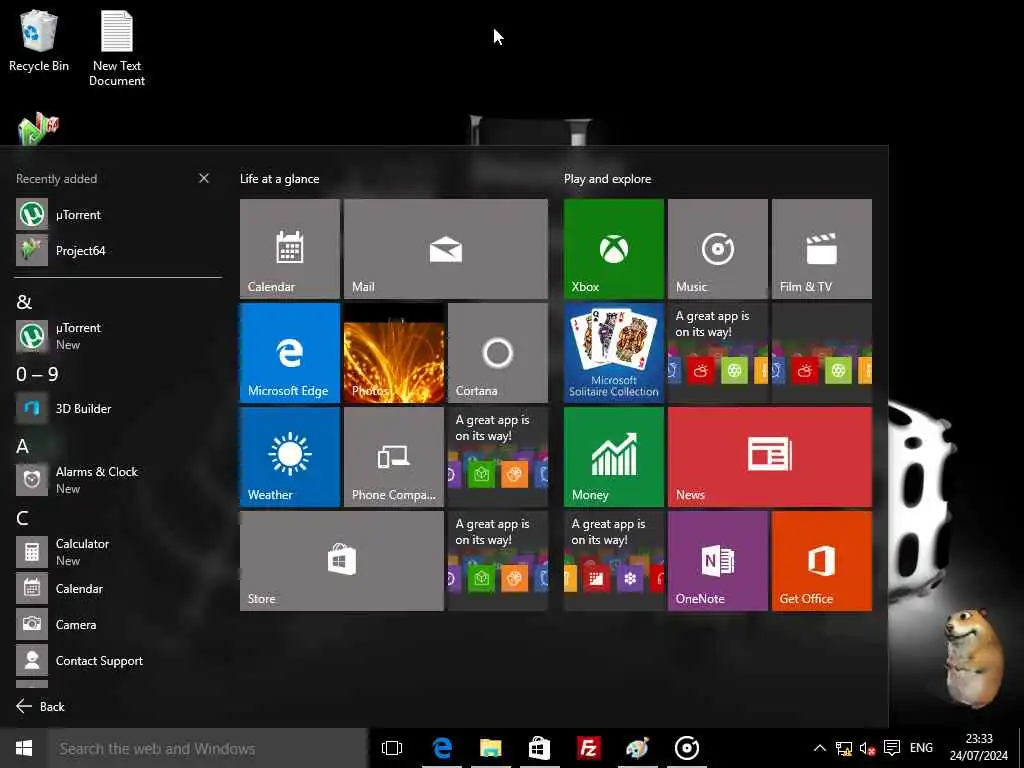Image resolution: width=1024 pixels, height=768 pixels.
Task: Open the Film & TV tile
Action: pyautogui.click(x=822, y=249)
